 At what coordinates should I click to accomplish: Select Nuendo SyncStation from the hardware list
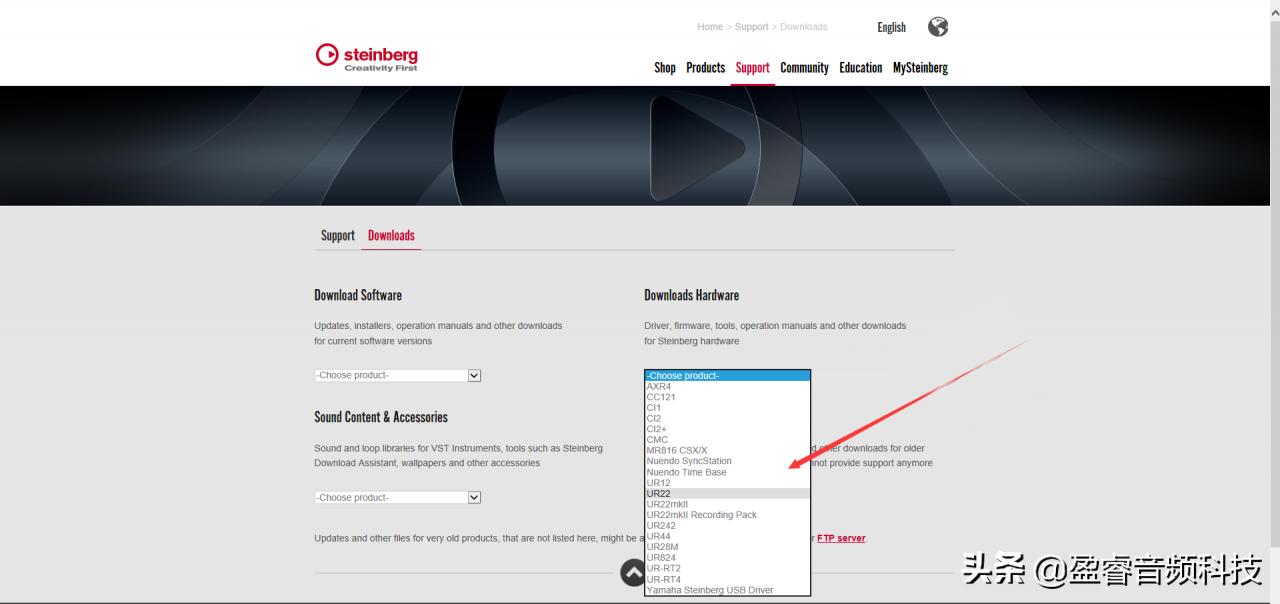[727, 461]
